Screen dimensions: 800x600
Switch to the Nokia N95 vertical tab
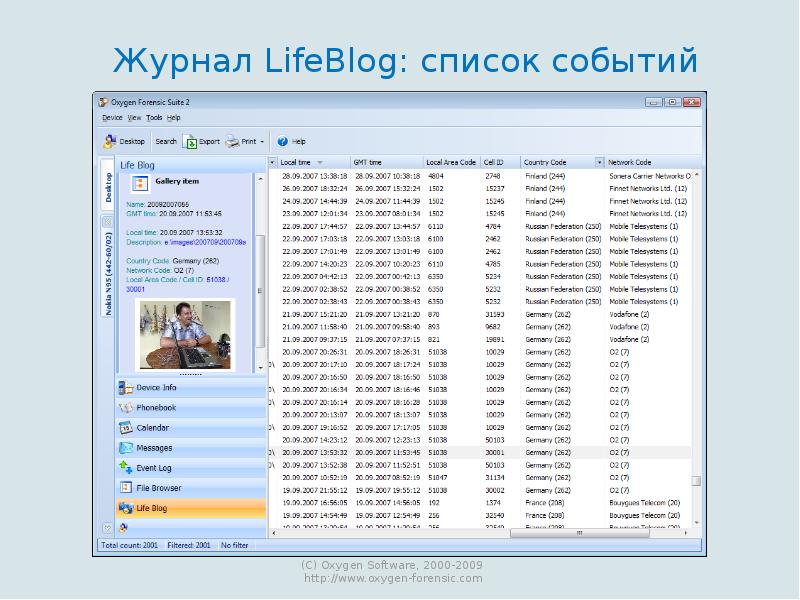pyautogui.click(x=107, y=273)
